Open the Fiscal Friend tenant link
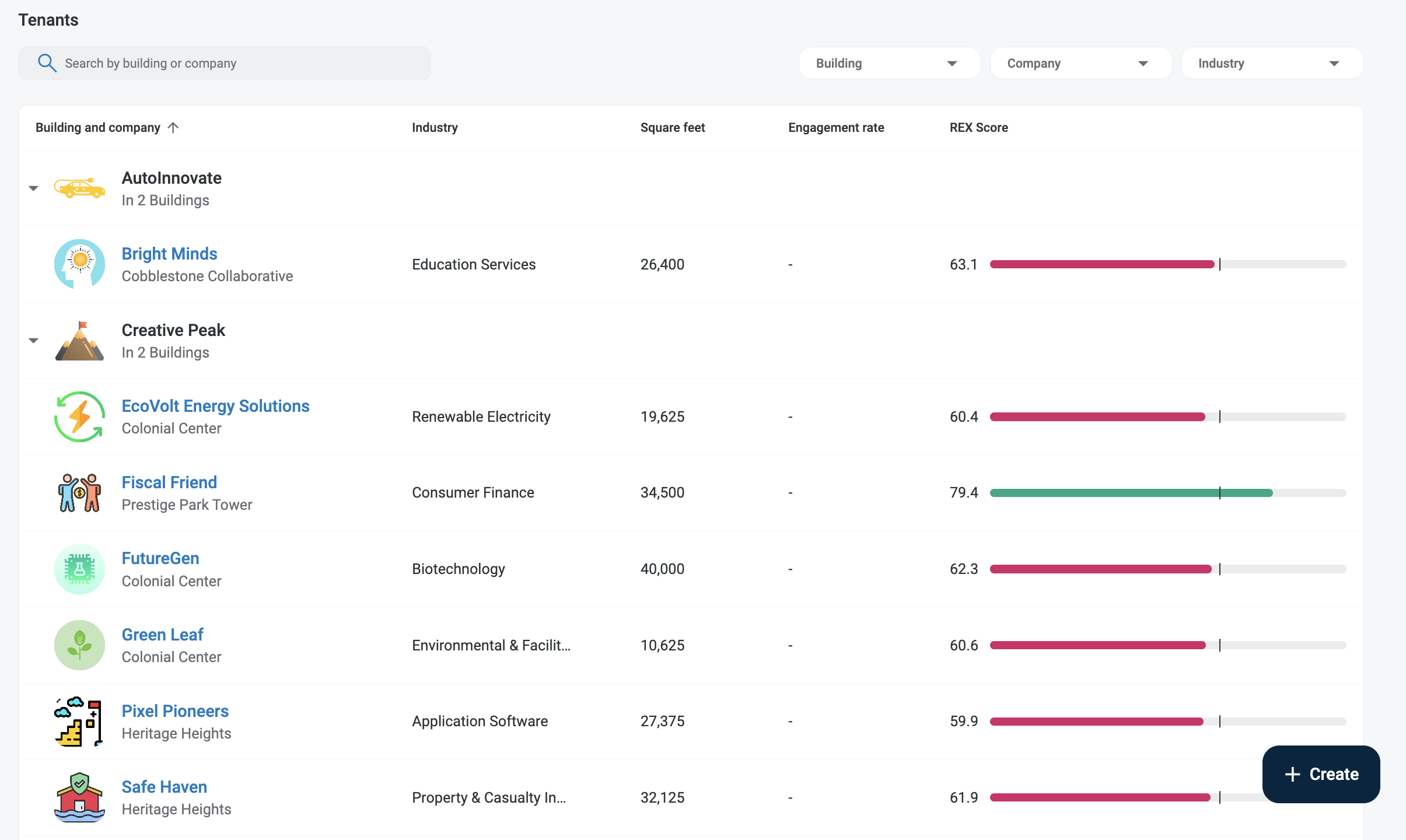This screenshot has height=840, width=1406. [x=169, y=482]
